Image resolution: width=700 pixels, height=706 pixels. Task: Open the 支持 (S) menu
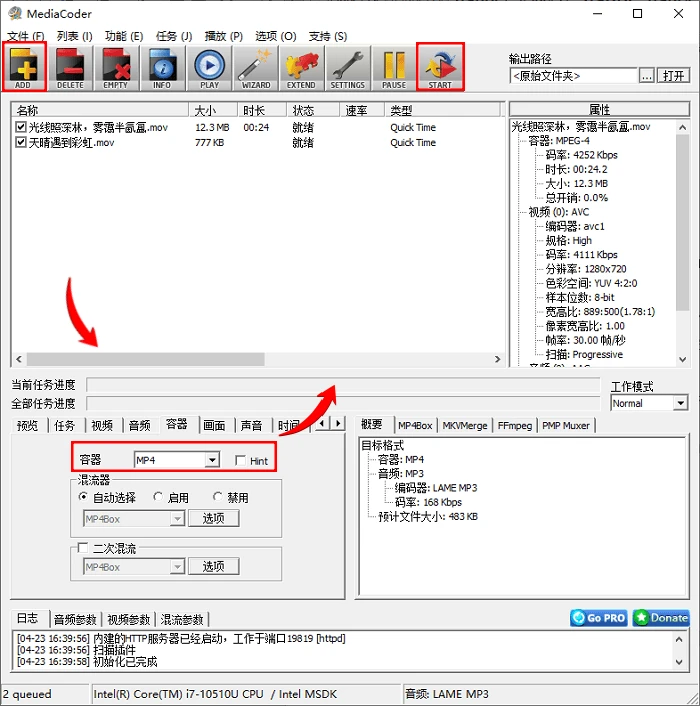pos(327,36)
